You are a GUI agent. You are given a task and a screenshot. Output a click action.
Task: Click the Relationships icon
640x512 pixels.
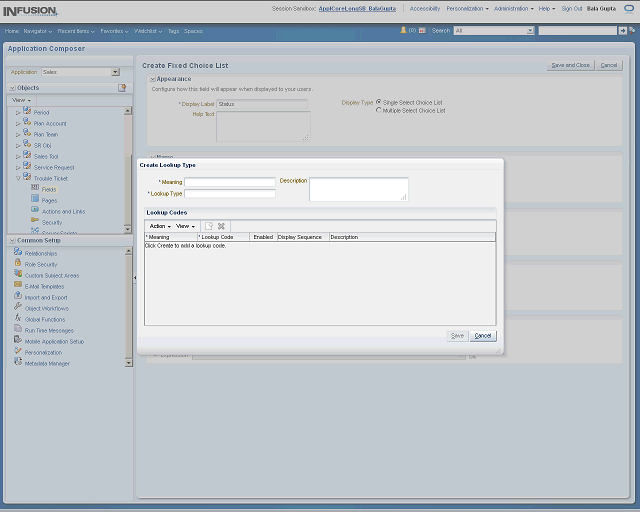point(18,252)
